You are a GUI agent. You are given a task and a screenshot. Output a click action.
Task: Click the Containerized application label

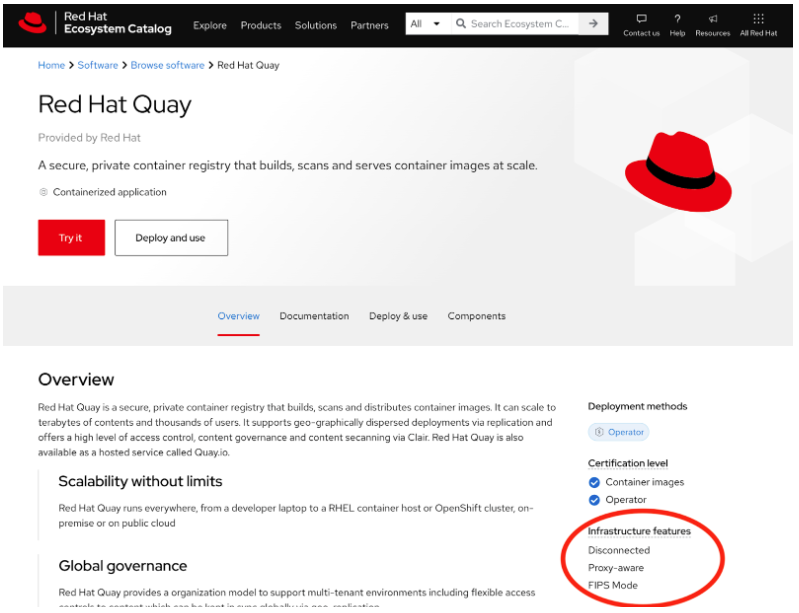click(x=110, y=192)
